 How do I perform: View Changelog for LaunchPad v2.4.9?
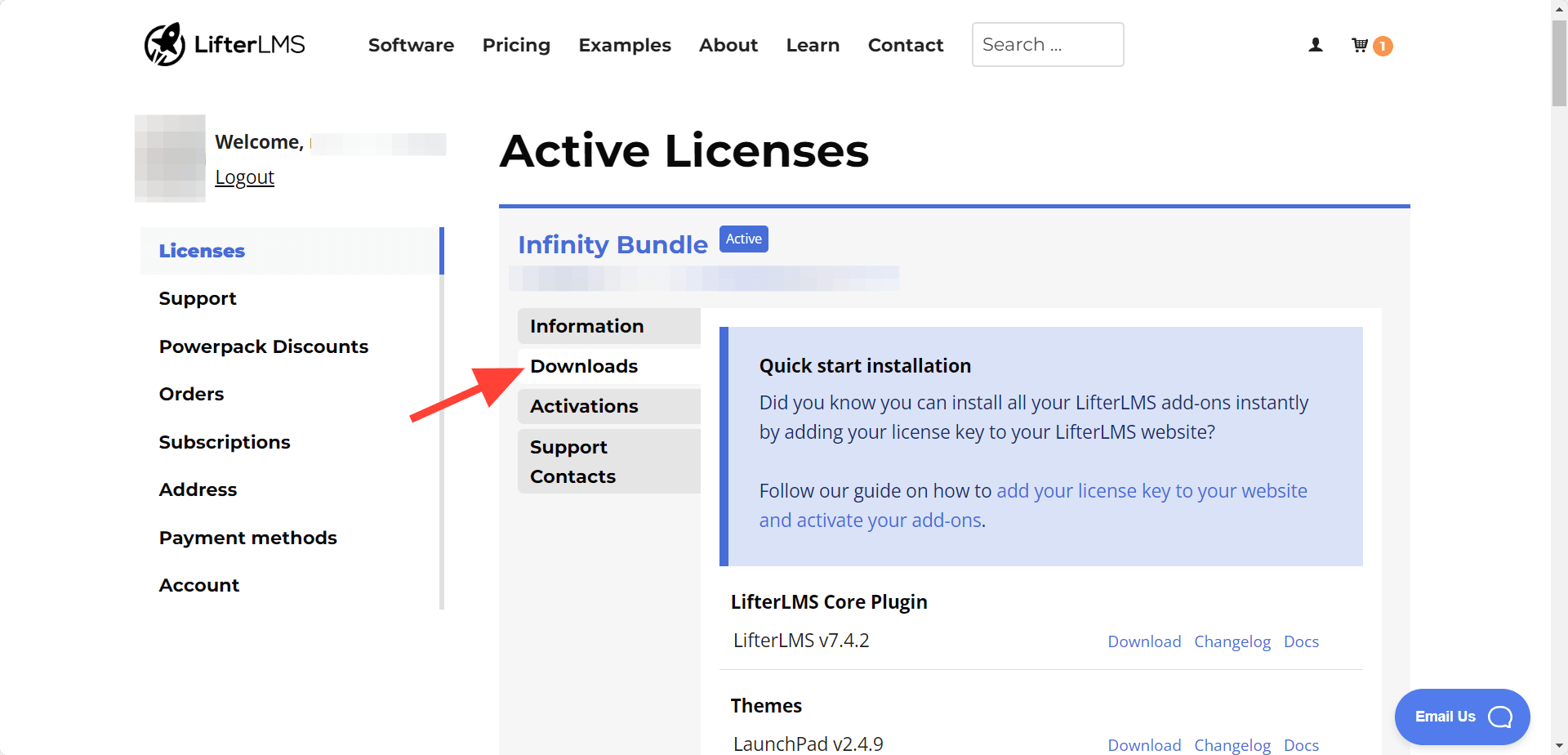[1232, 745]
